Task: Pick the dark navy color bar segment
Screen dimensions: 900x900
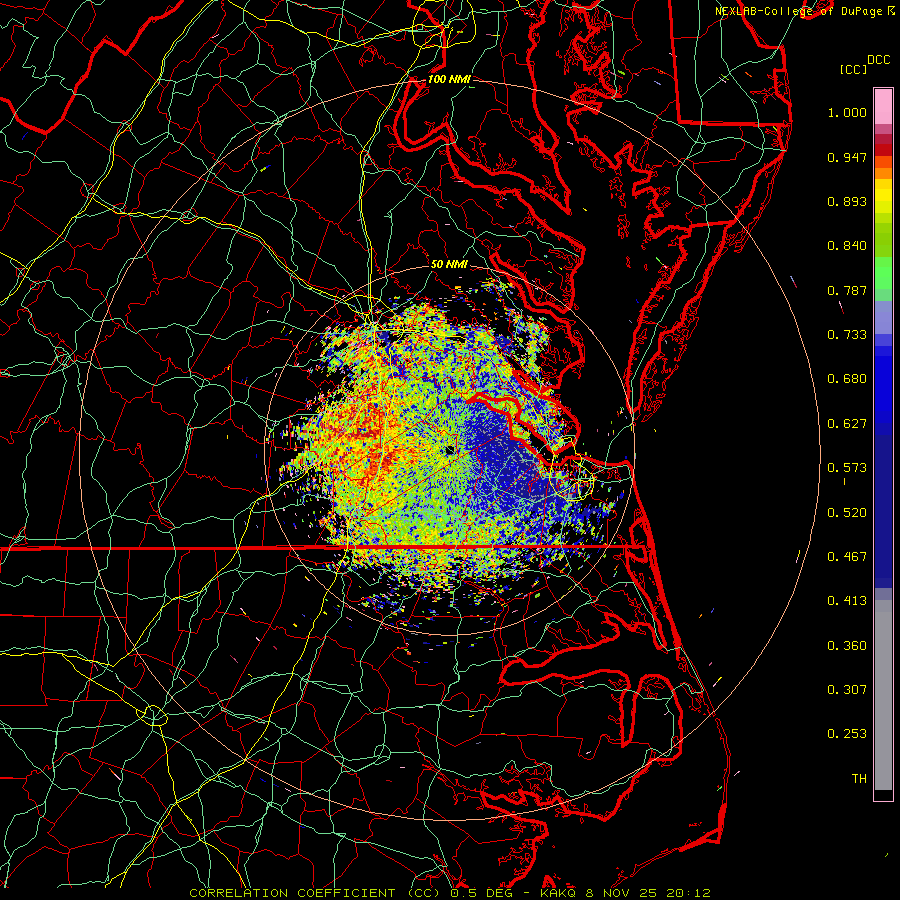Action: (883, 511)
